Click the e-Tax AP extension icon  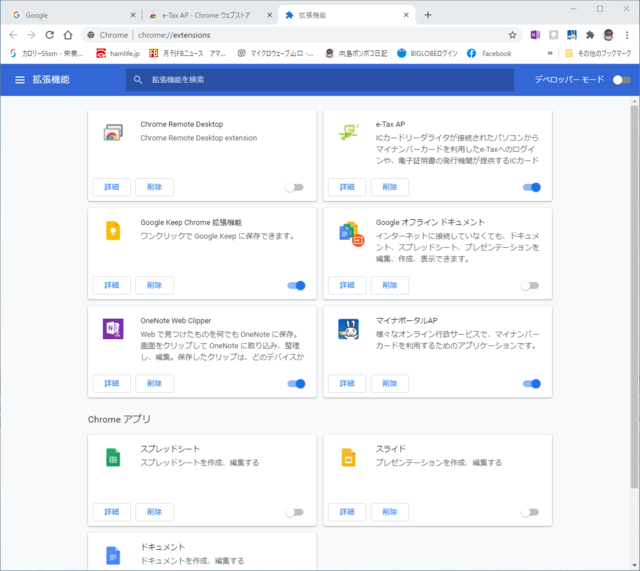click(349, 132)
